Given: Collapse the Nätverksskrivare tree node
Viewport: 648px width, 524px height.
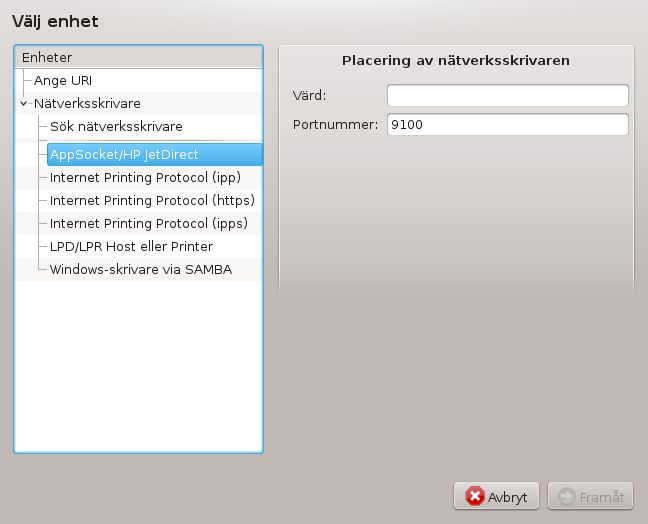Looking at the screenshot, I should [24, 103].
